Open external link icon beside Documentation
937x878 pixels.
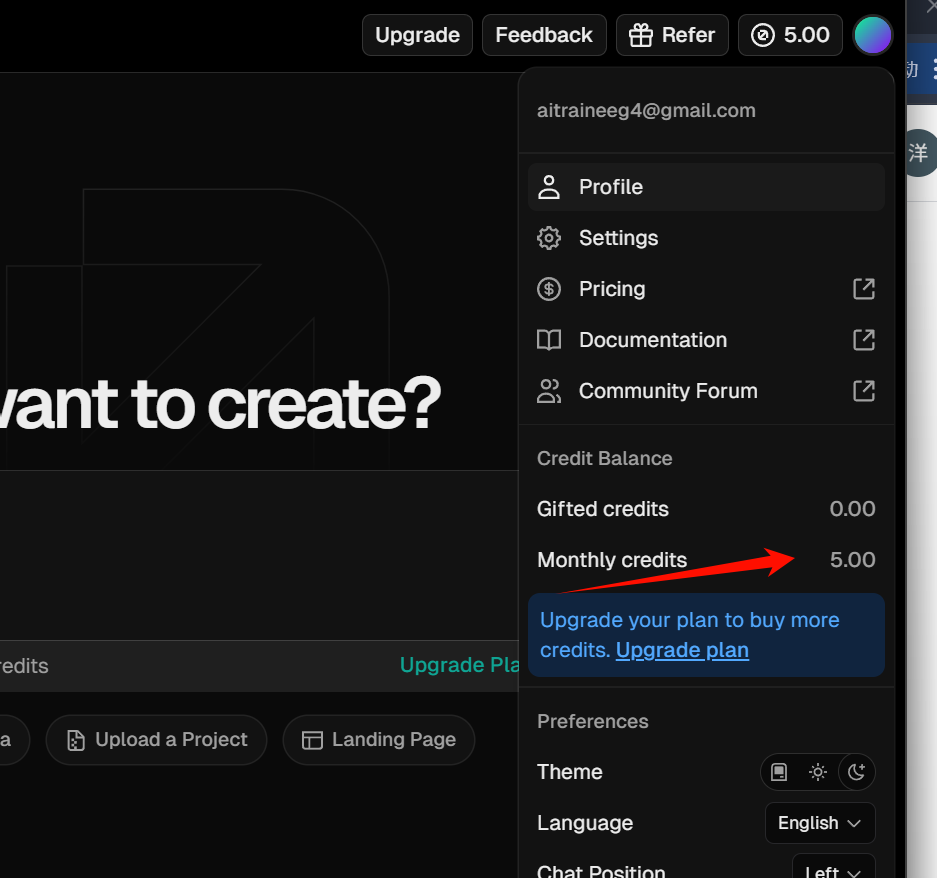click(x=863, y=340)
